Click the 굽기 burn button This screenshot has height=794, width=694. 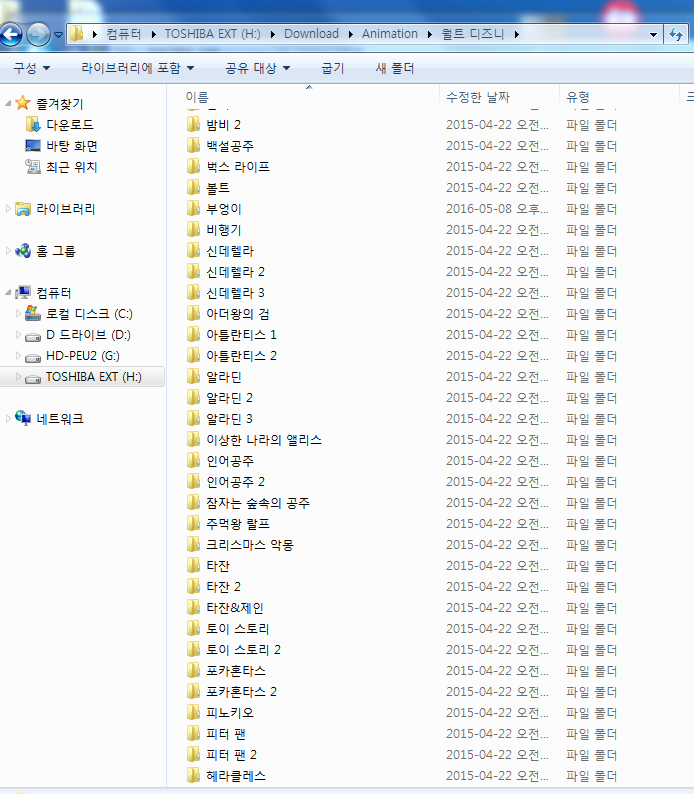pos(332,69)
